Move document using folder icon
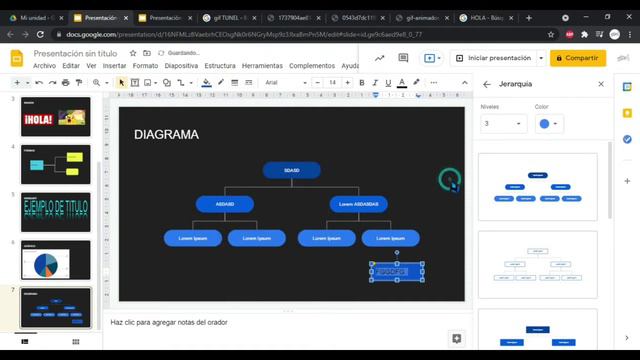 (x=147, y=53)
